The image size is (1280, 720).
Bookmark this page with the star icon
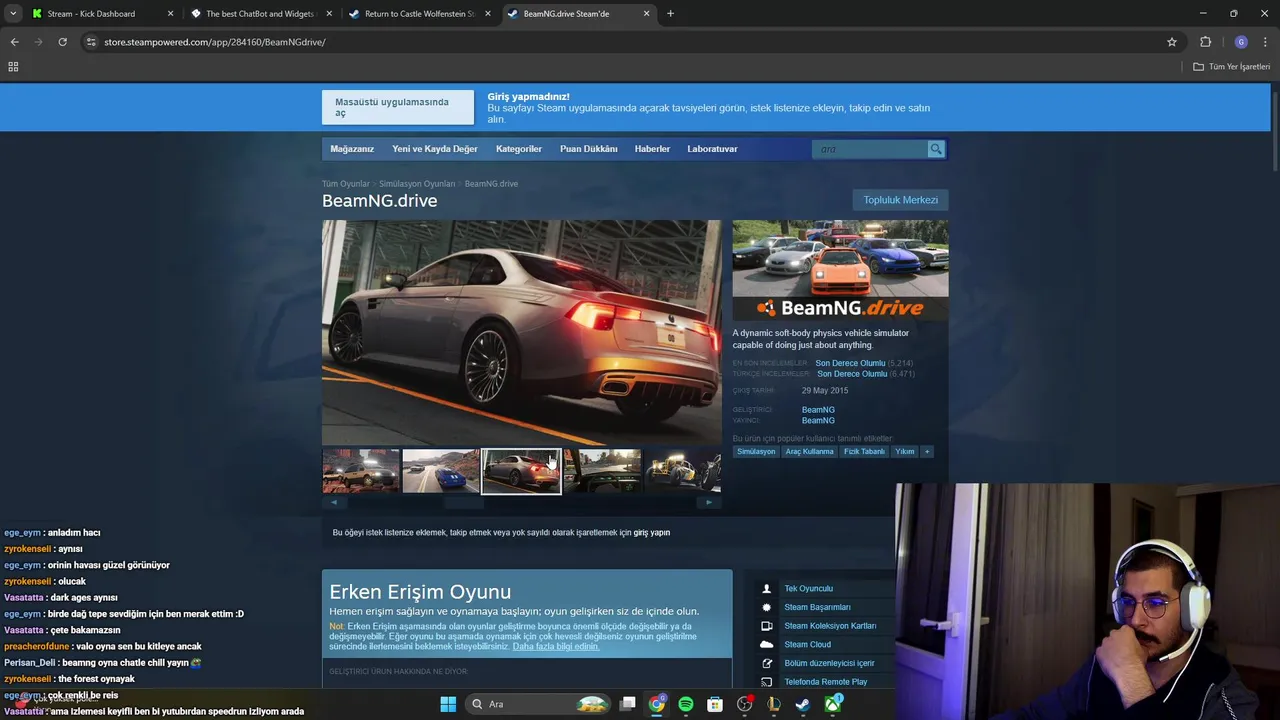(1172, 42)
